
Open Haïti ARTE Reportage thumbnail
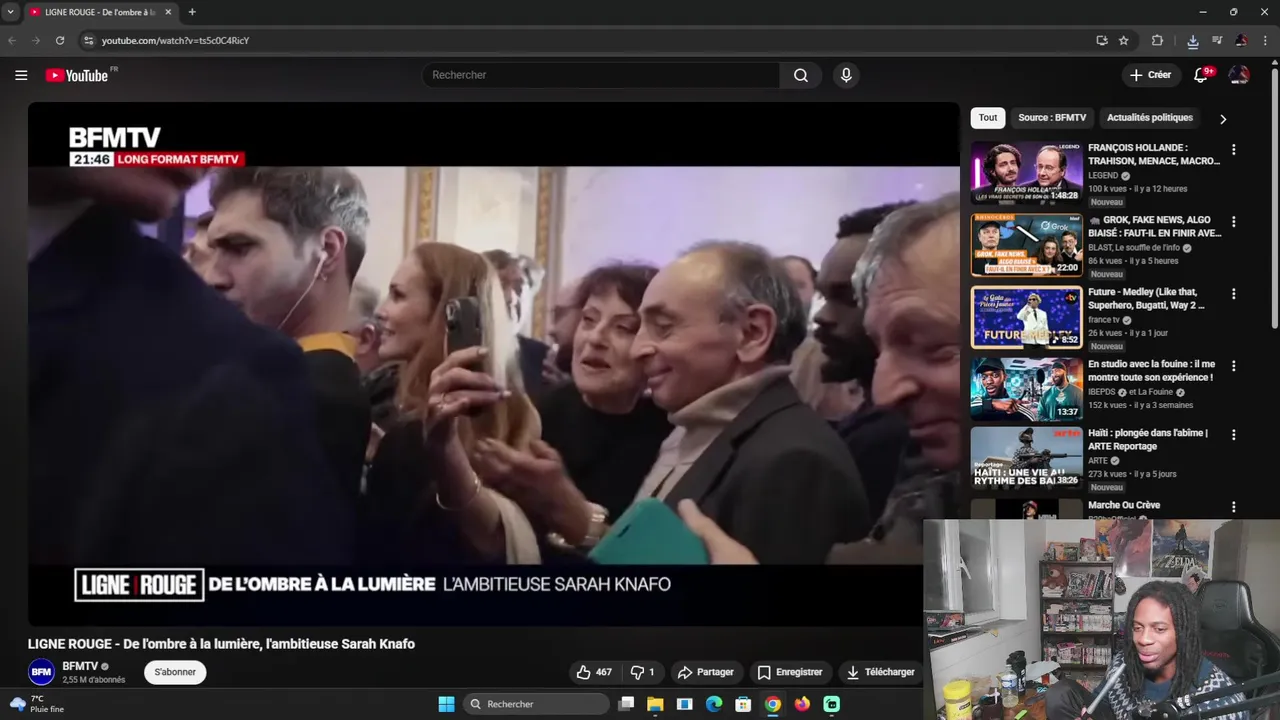click(x=1026, y=459)
